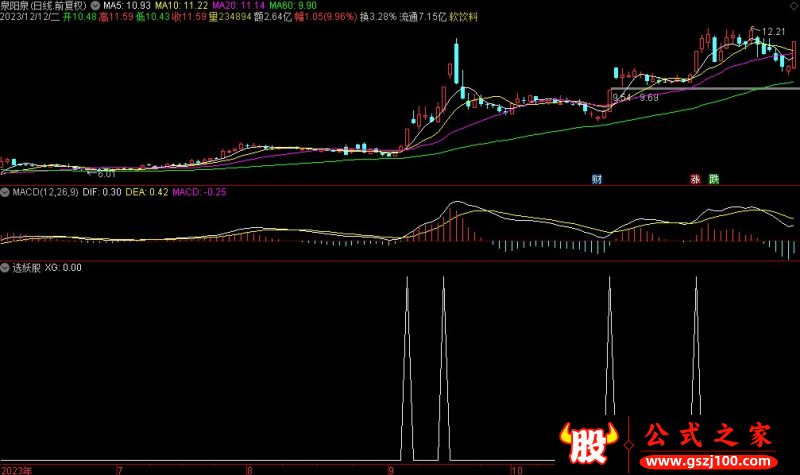This screenshot has width=800, height=475.
Task: Open the dropdown icon beside 泉阳泉 chart title
Action: [95, 6]
